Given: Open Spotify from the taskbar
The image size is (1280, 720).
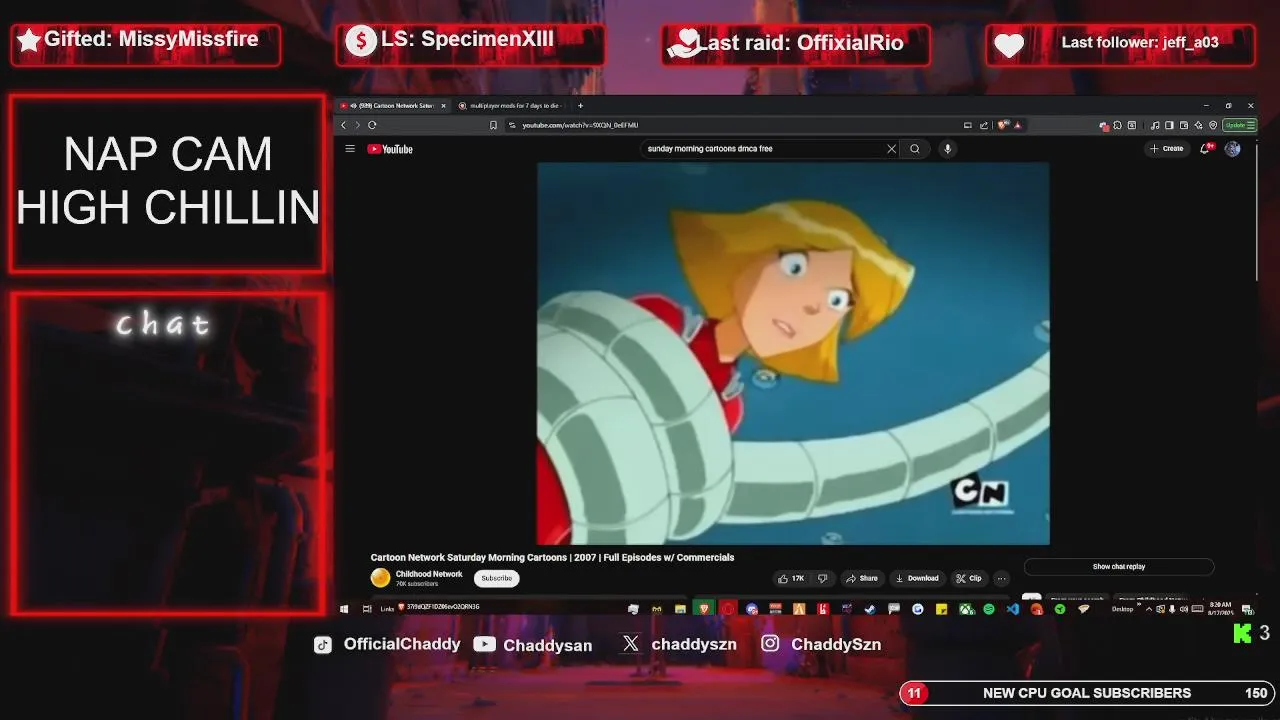Looking at the screenshot, I should click(x=988, y=608).
